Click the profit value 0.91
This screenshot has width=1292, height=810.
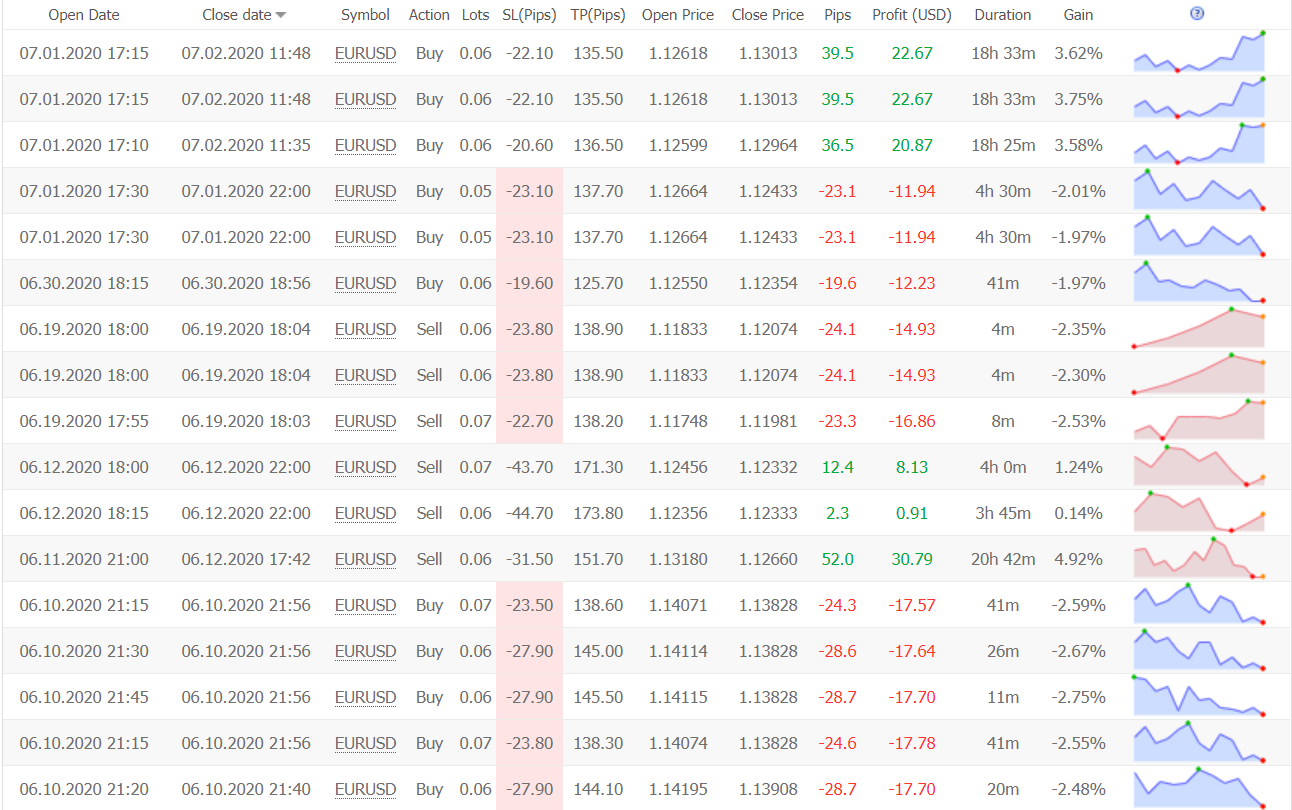click(912, 513)
